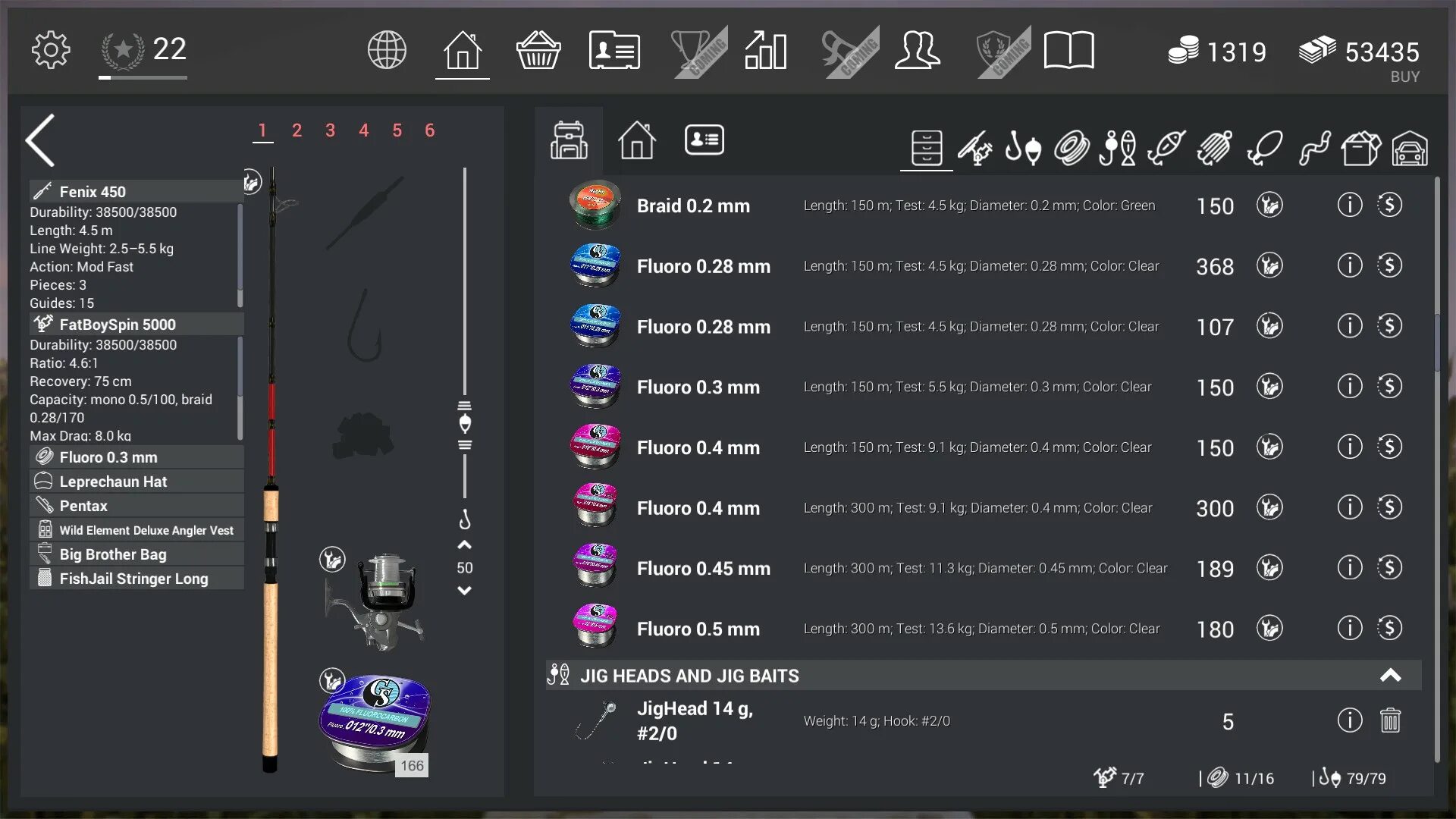This screenshot has width=1456, height=819.
Task: Click the lures/baits icon in toolbar
Action: coord(1165,147)
